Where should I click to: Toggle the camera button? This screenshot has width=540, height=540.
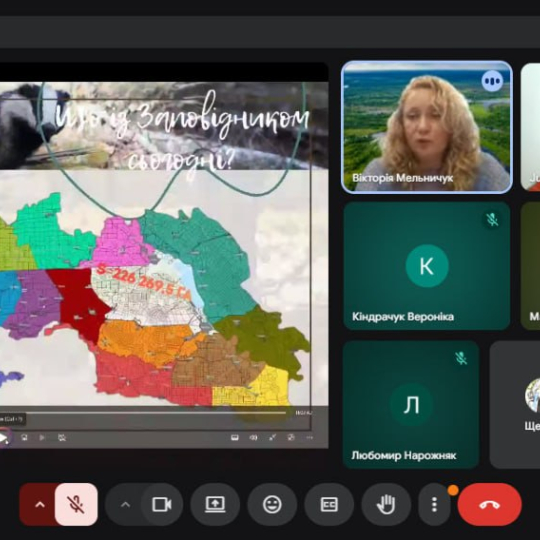pos(162,505)
